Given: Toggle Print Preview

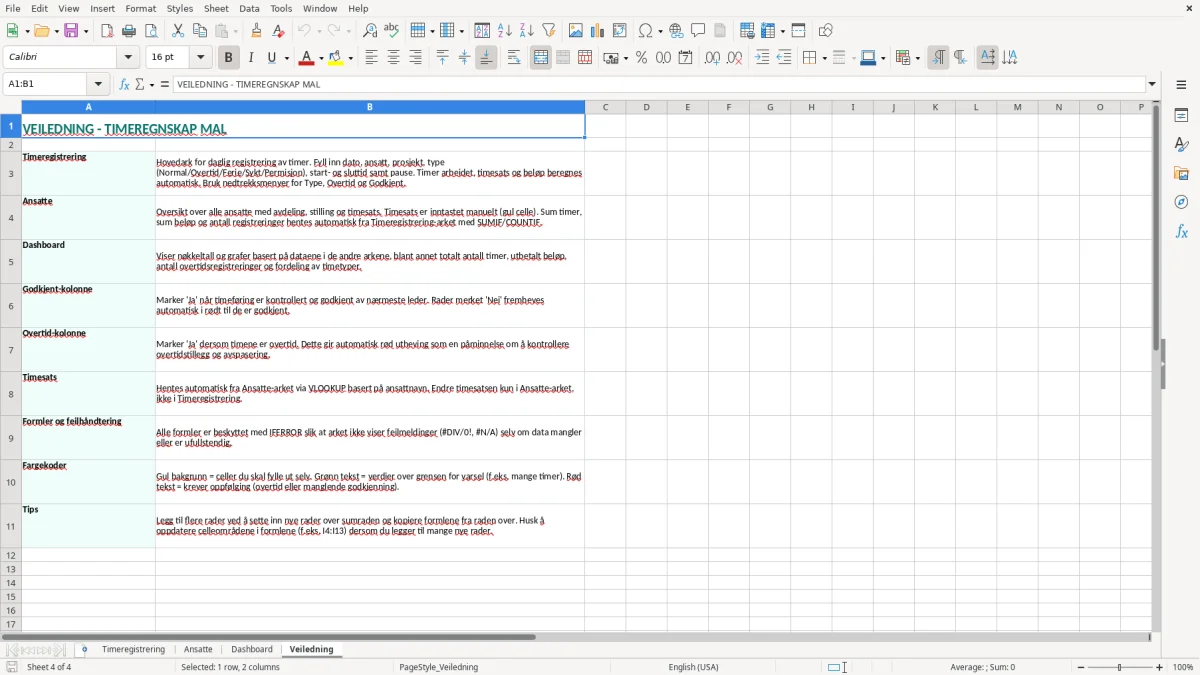Looking at the screenshot, I should (x=151, y=31).
